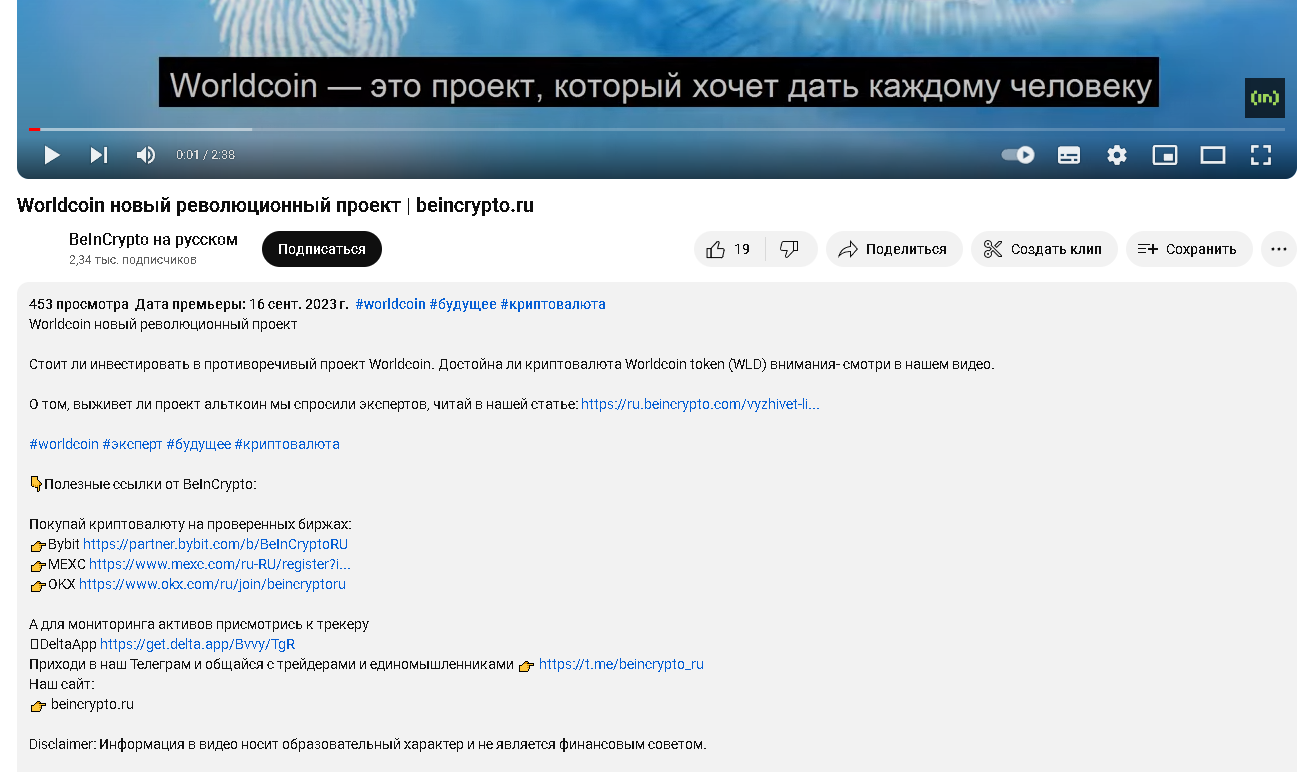Open the #будущее hashtag in views line
The height and width of the screenshot is (772, 1302).
463,304
